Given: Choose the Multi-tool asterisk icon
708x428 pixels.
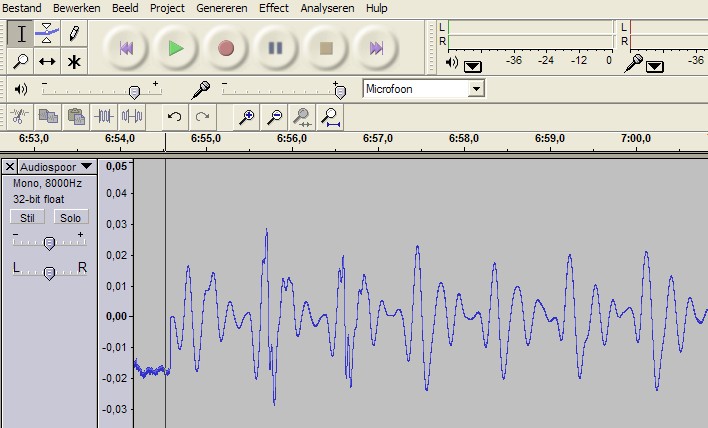Looking at the screenshot, I should click(73, 62).
